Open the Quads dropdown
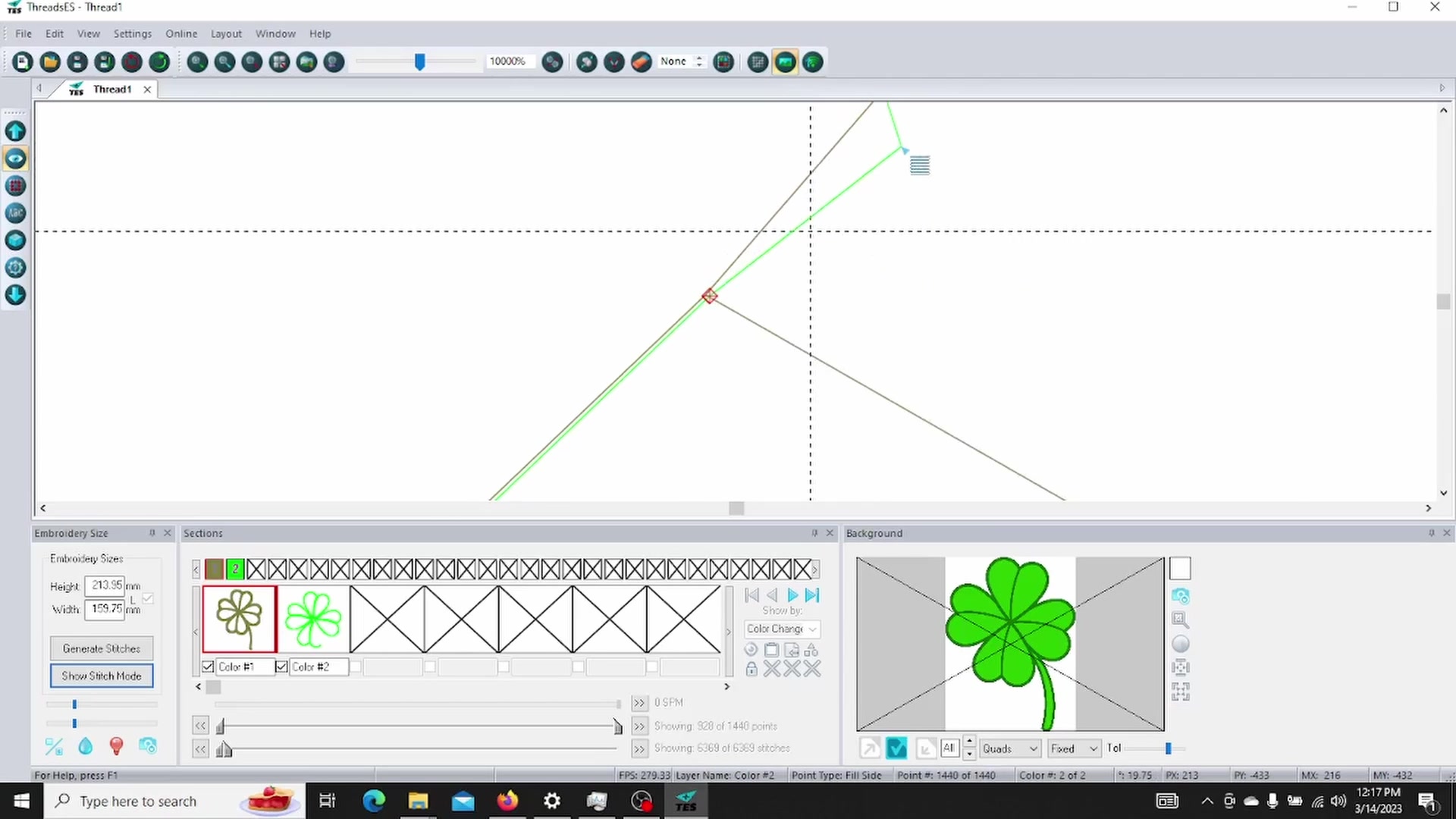Screen dimensions: 1456x819 click(1009, 748)
